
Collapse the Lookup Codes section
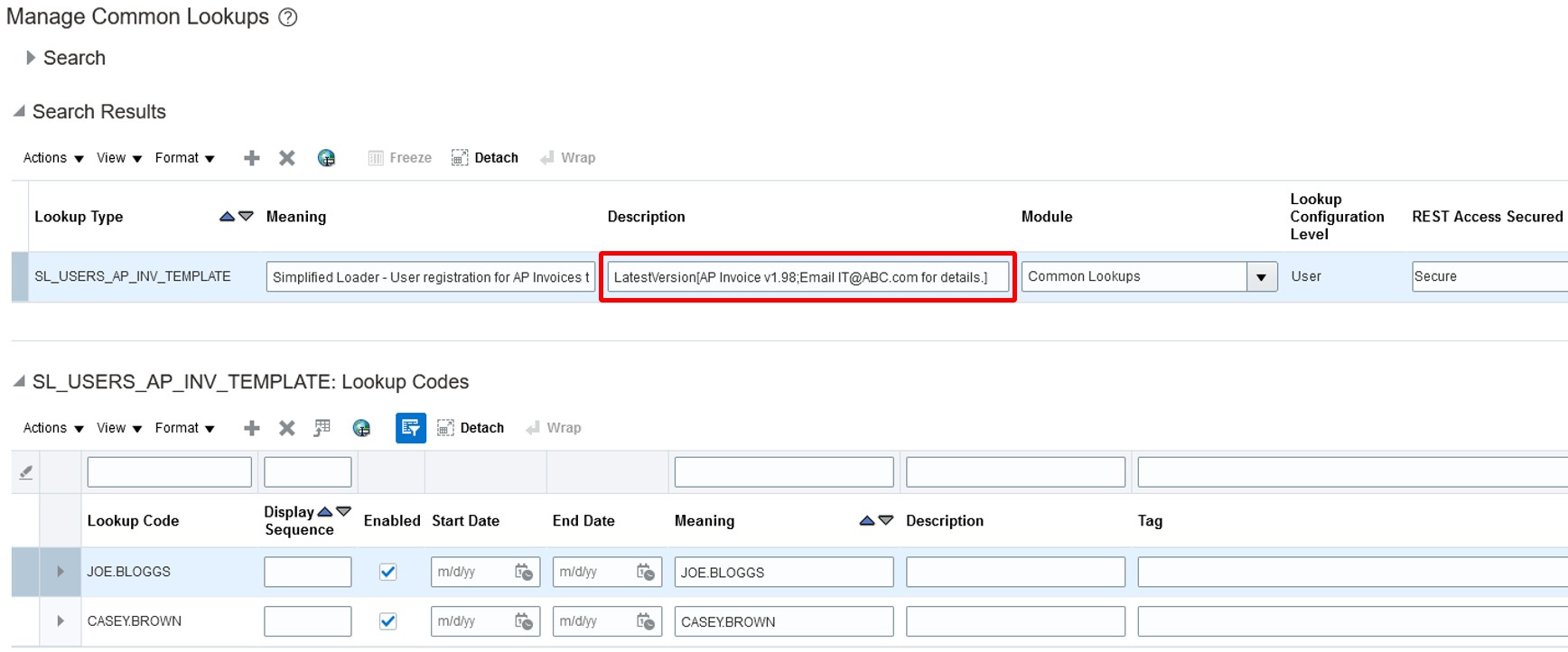point(19,381)
